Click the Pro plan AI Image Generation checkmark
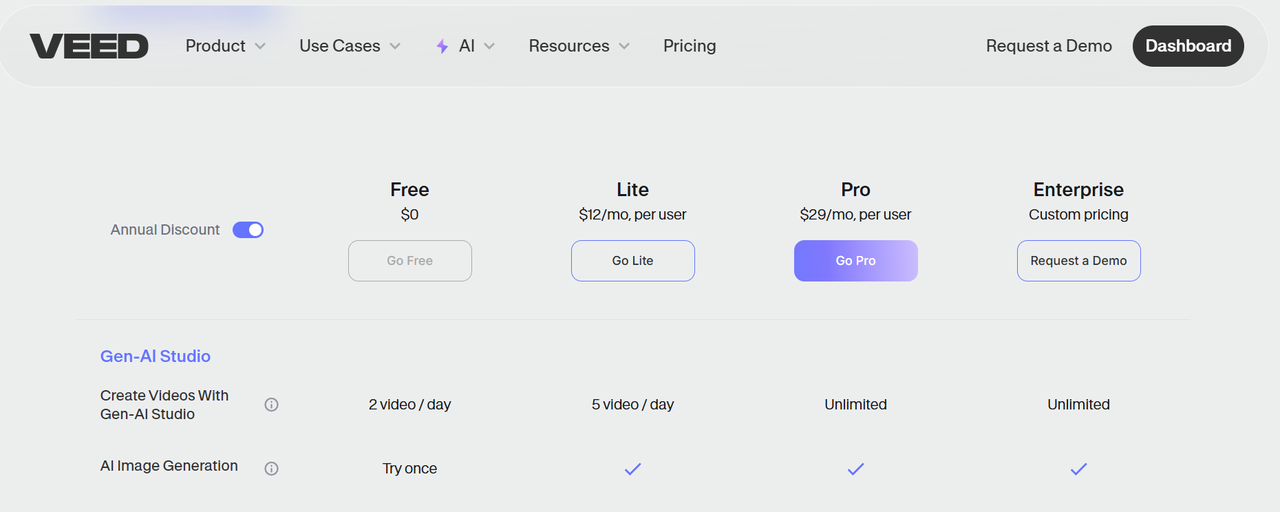 click(855, 468)
